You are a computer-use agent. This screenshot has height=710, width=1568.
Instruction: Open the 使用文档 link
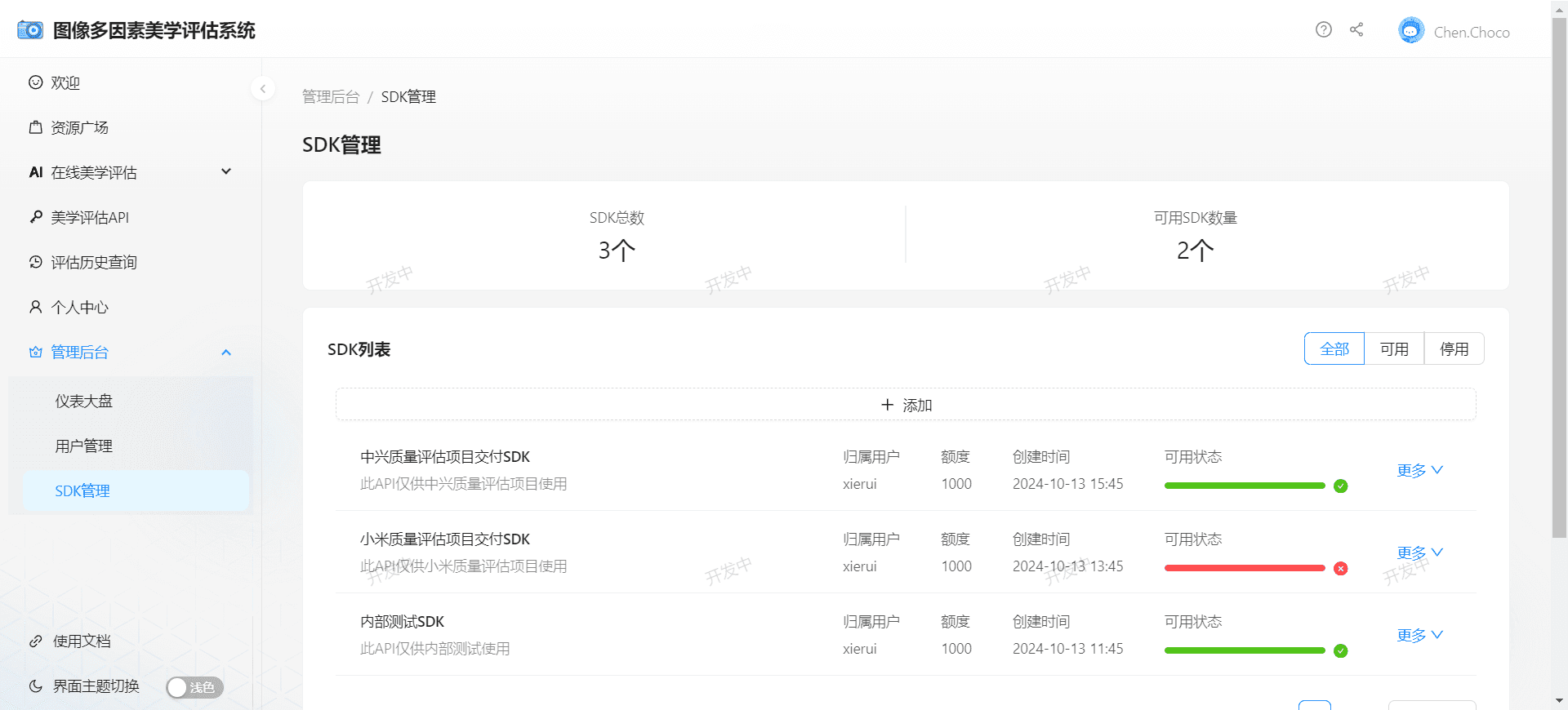coord(82,641)
